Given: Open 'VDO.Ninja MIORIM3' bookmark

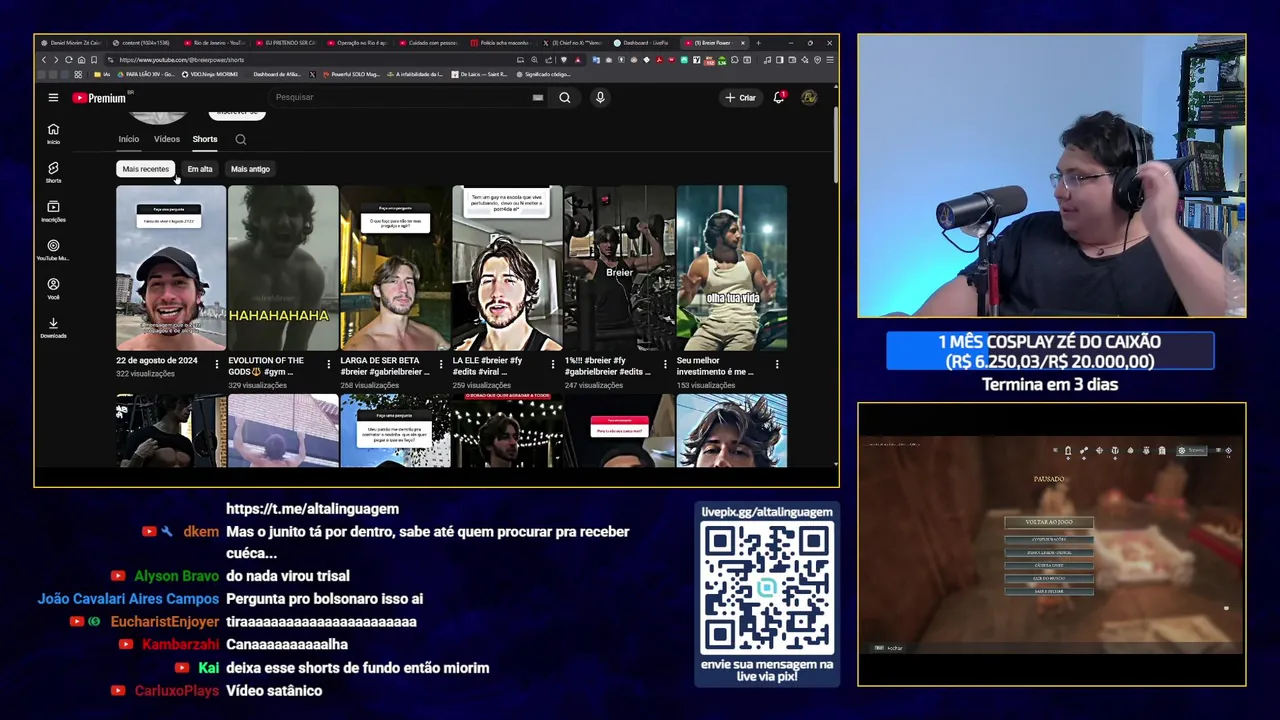Looking at the screenshot, I should (208, 74).
